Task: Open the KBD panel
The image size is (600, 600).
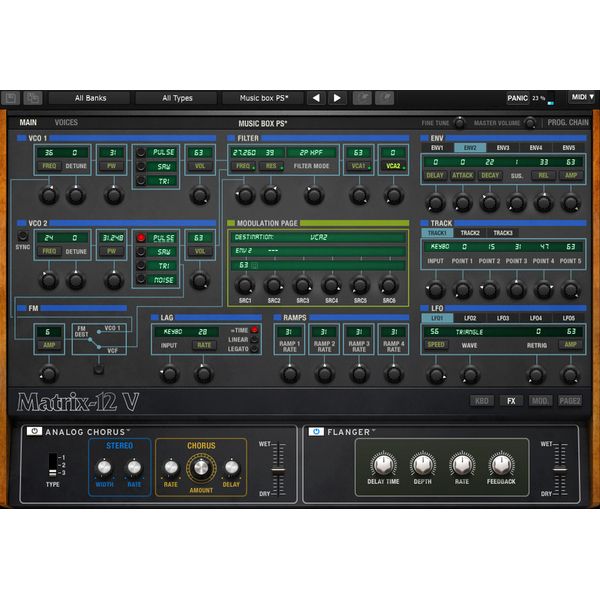Action: (481, 401)
